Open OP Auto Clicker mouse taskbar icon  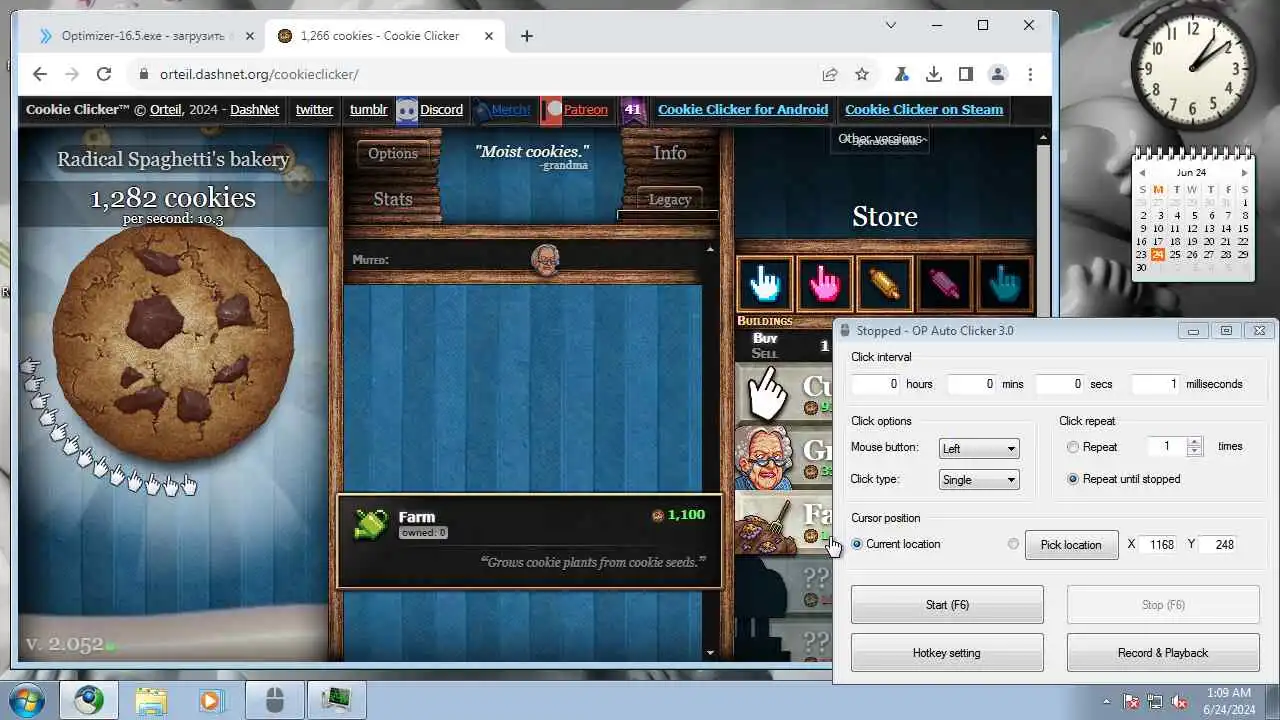275,700
